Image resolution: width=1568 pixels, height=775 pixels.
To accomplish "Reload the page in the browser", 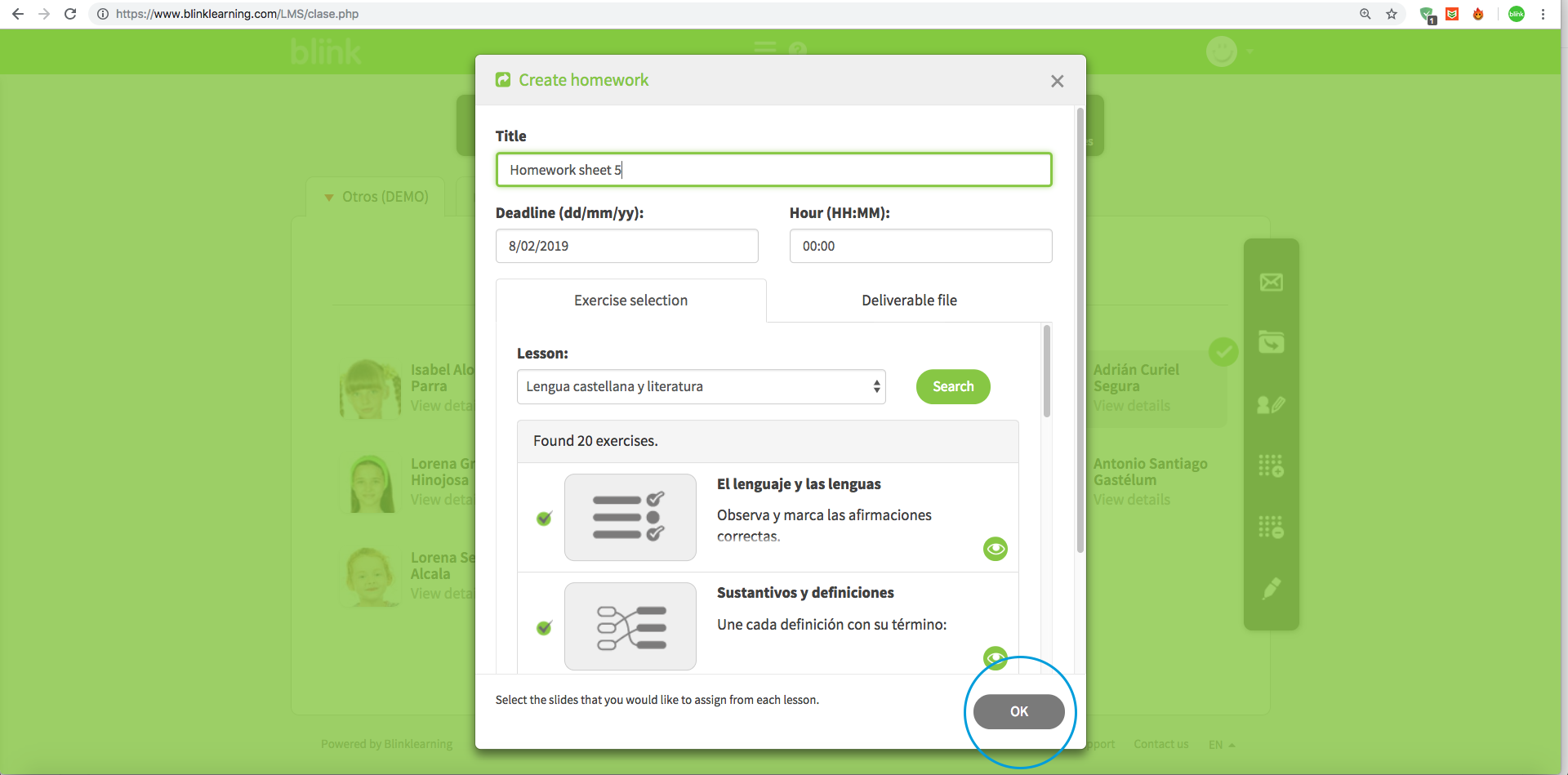I will click(x=70, y=14).
